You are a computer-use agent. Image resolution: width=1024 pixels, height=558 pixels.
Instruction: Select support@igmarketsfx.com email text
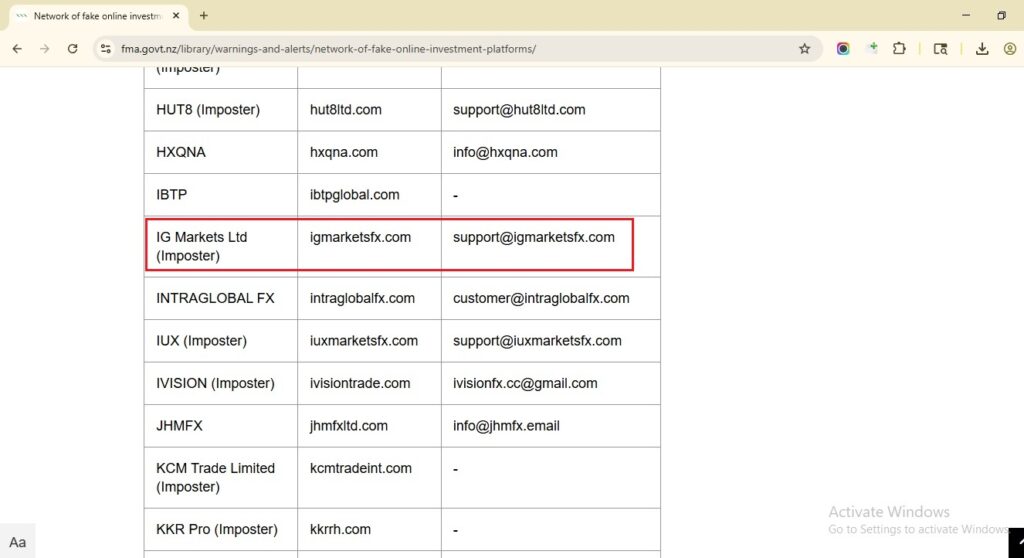coord(534,237)
